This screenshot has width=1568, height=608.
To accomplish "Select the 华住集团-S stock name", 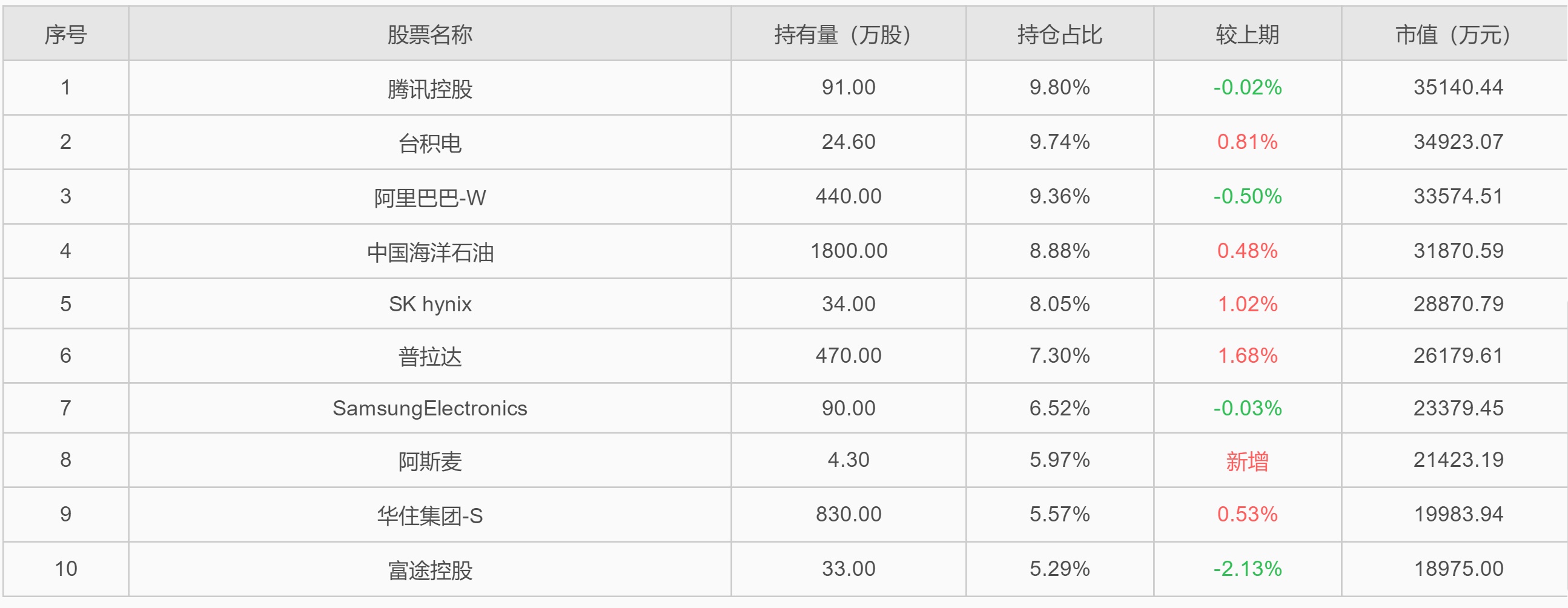I will tap(430, 515).
